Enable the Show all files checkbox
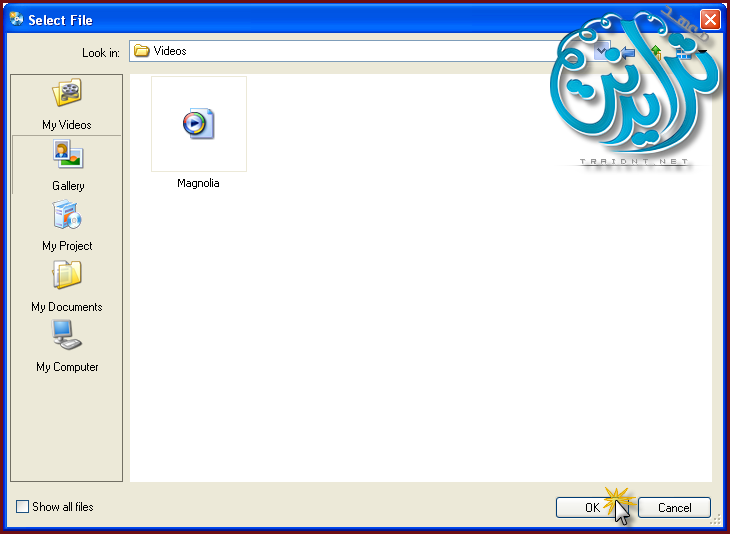 pyautogui.click(x=22, y=507)
